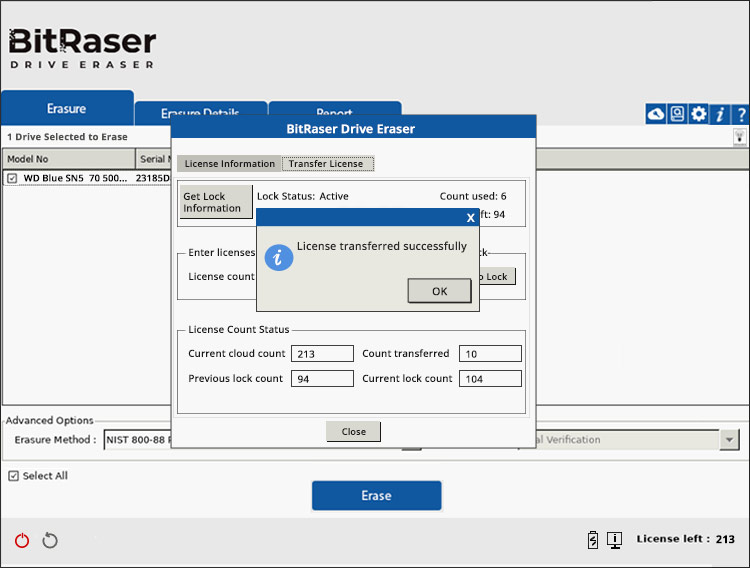
Task: Select the Transfer License tab
Action: (326, 164)
